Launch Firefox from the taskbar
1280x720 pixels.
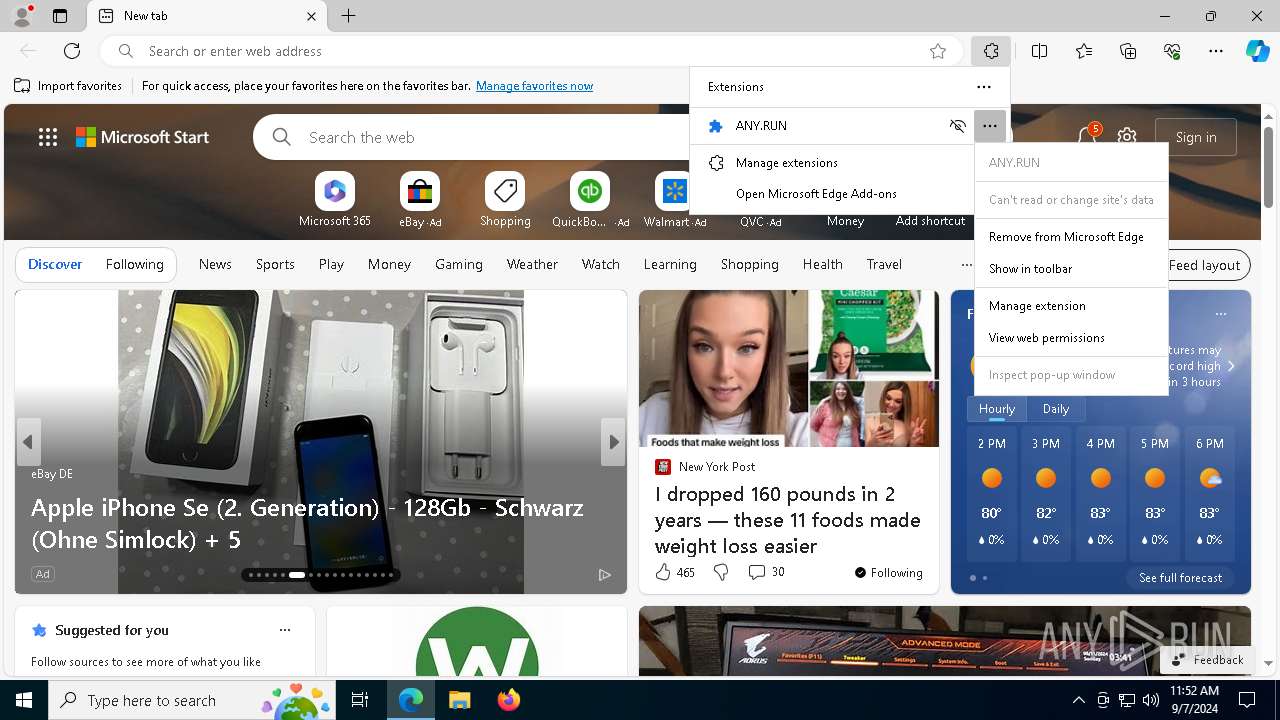point(509,700)
